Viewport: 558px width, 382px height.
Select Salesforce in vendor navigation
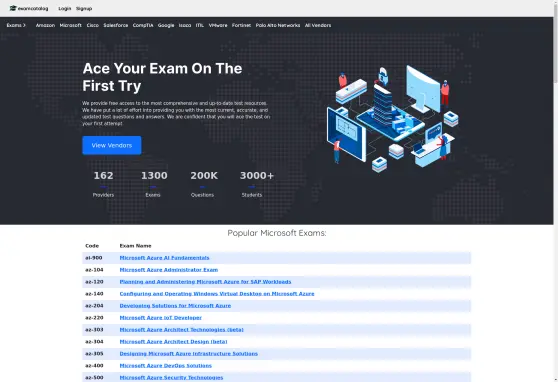tap(116, 25)
